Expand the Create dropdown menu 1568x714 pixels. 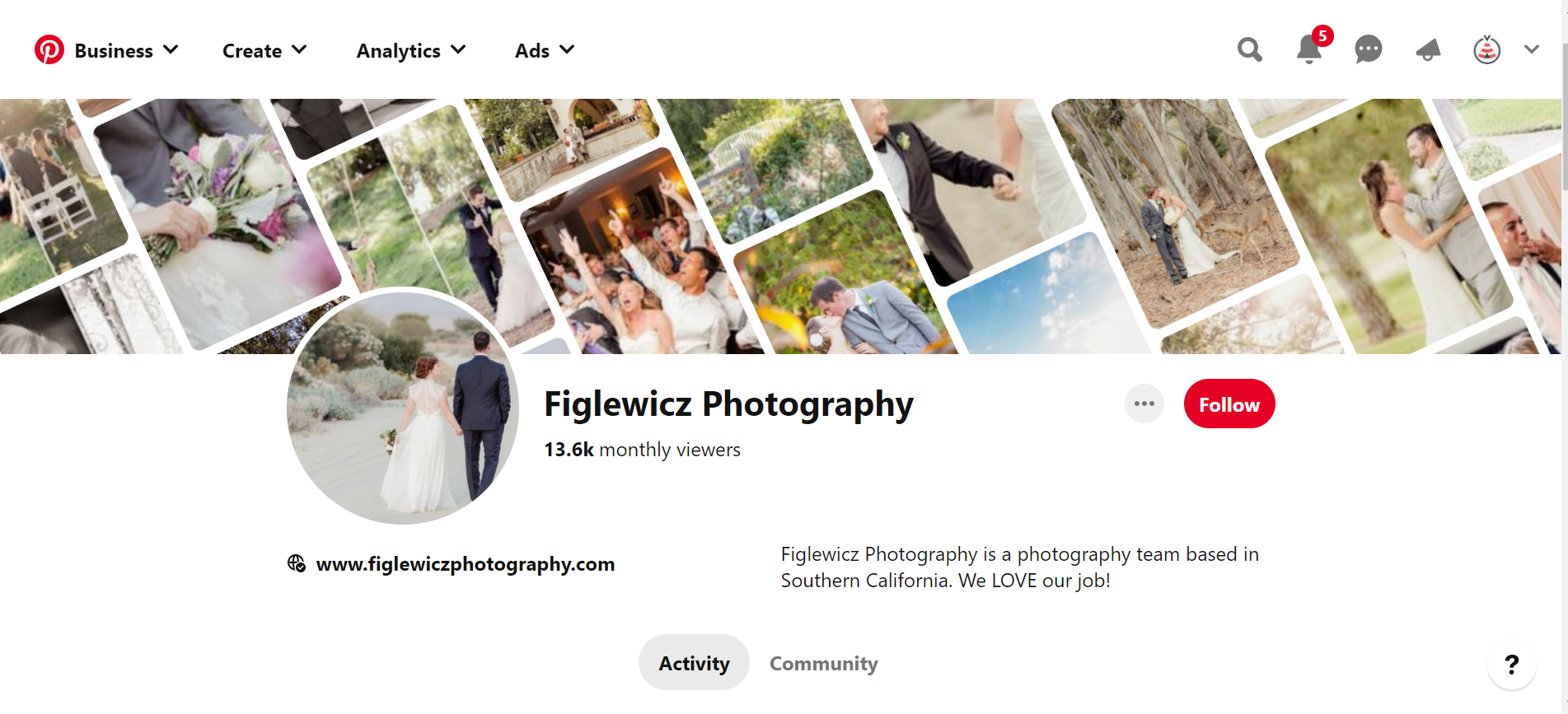(x=264, y=51)
